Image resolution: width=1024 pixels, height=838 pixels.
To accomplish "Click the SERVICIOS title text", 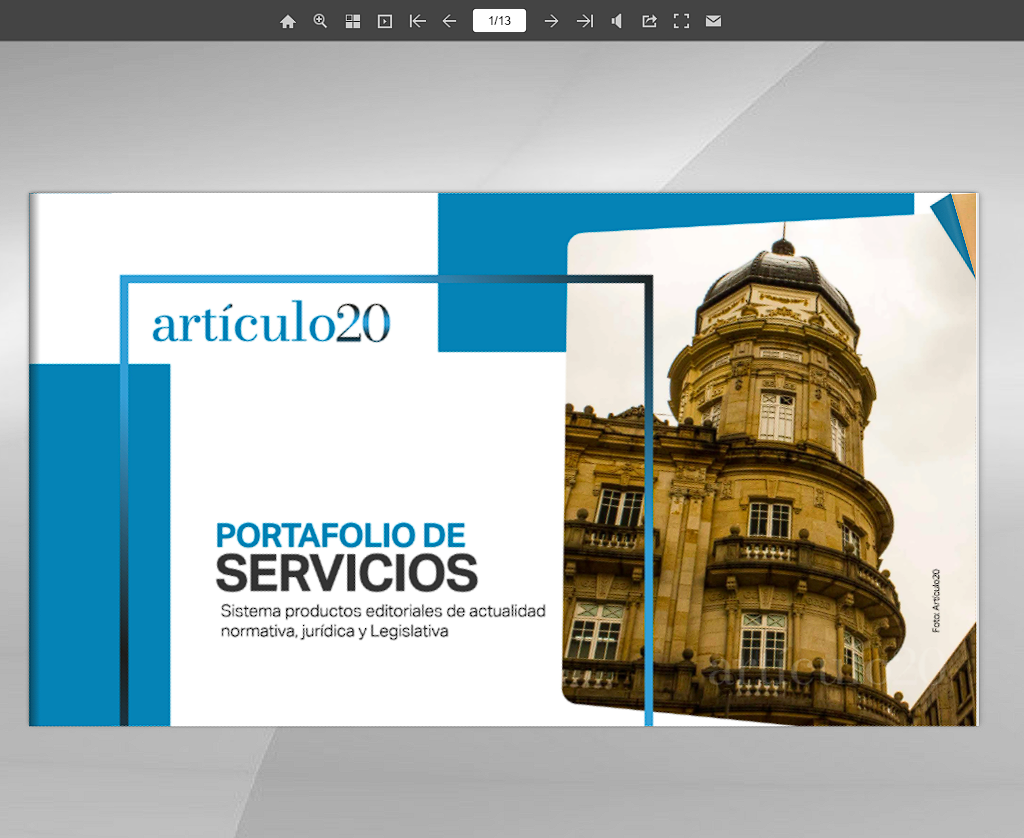I will 347,573.
